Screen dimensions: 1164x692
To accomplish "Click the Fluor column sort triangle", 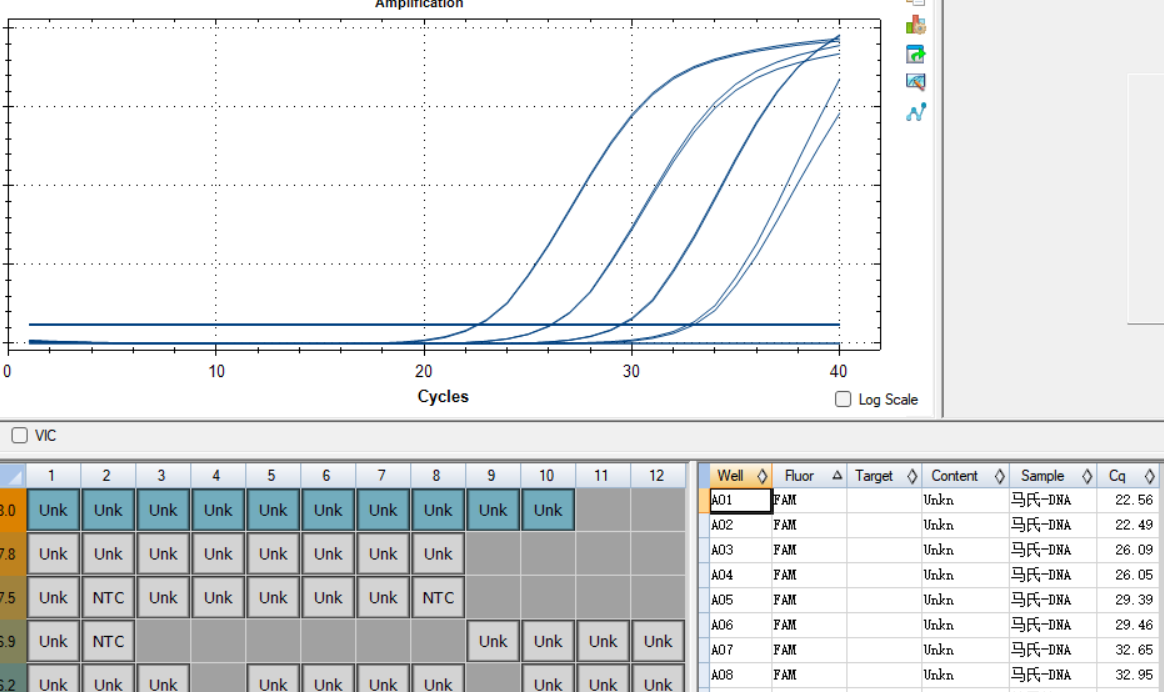I will click(x=837, y=475).
